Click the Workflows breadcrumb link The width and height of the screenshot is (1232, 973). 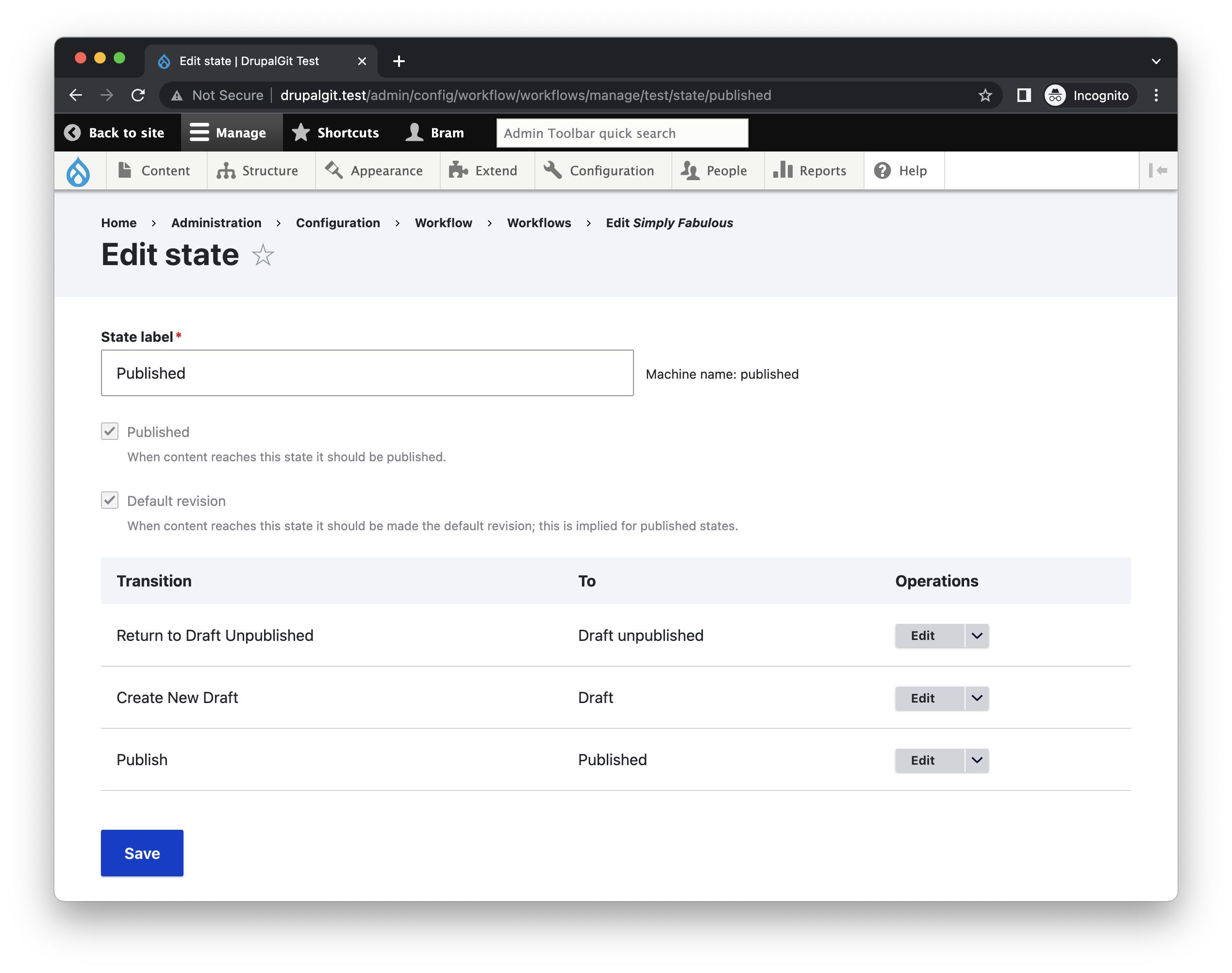coord(539,222)
